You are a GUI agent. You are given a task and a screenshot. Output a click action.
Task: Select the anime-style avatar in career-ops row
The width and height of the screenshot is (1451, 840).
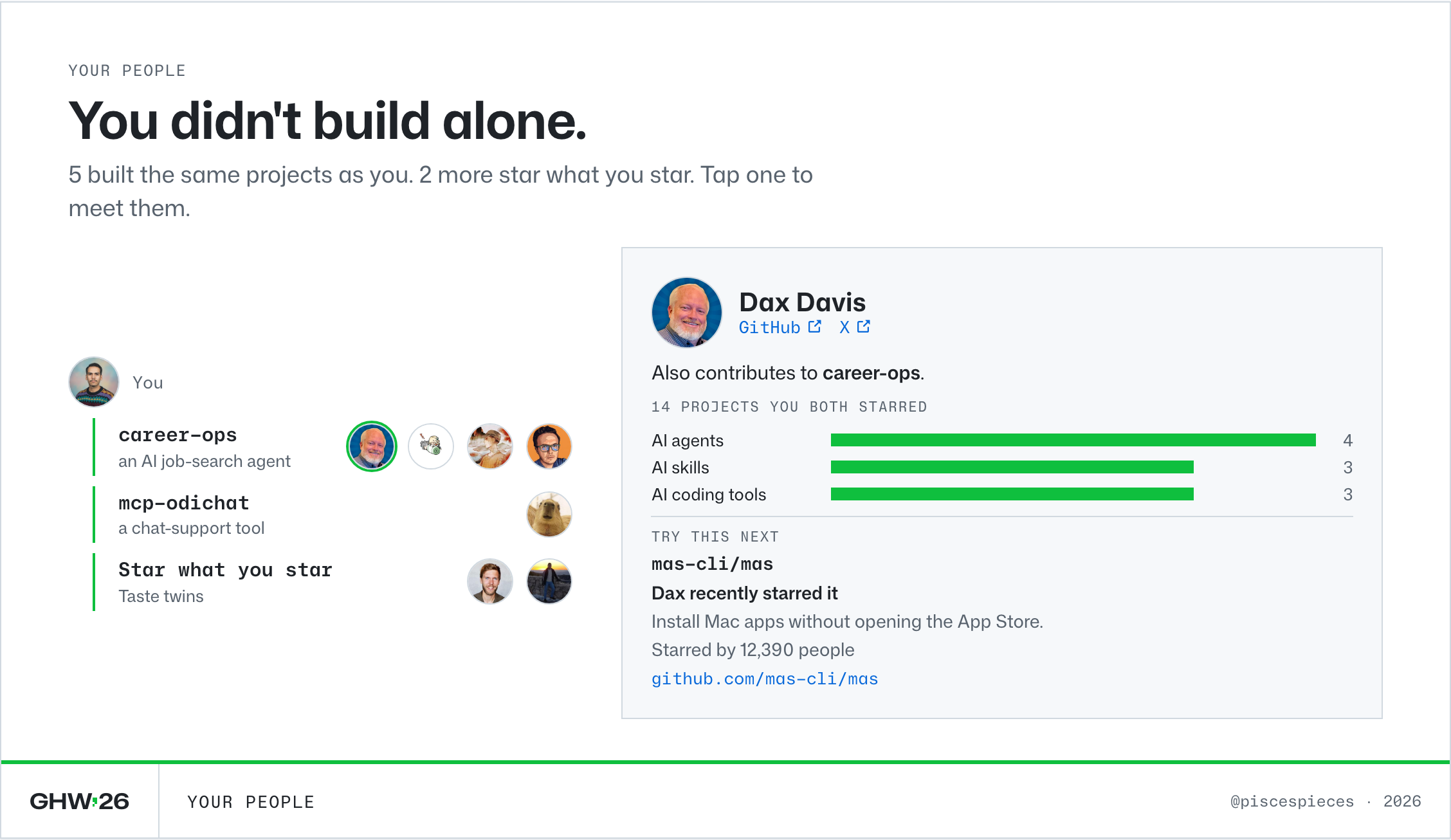coord(490,446)
